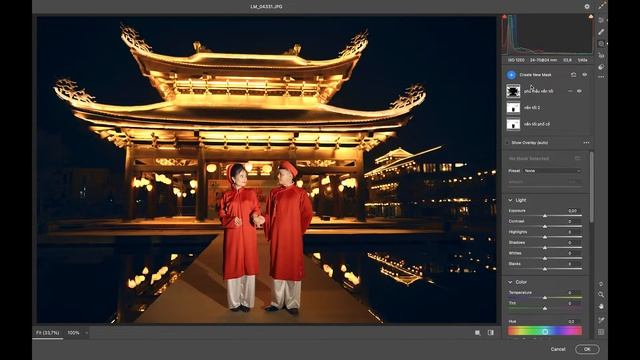Click the Hue rainbow slider handle
The height and width of the screenshot is (360, 640).
click(x=545, y=332)
